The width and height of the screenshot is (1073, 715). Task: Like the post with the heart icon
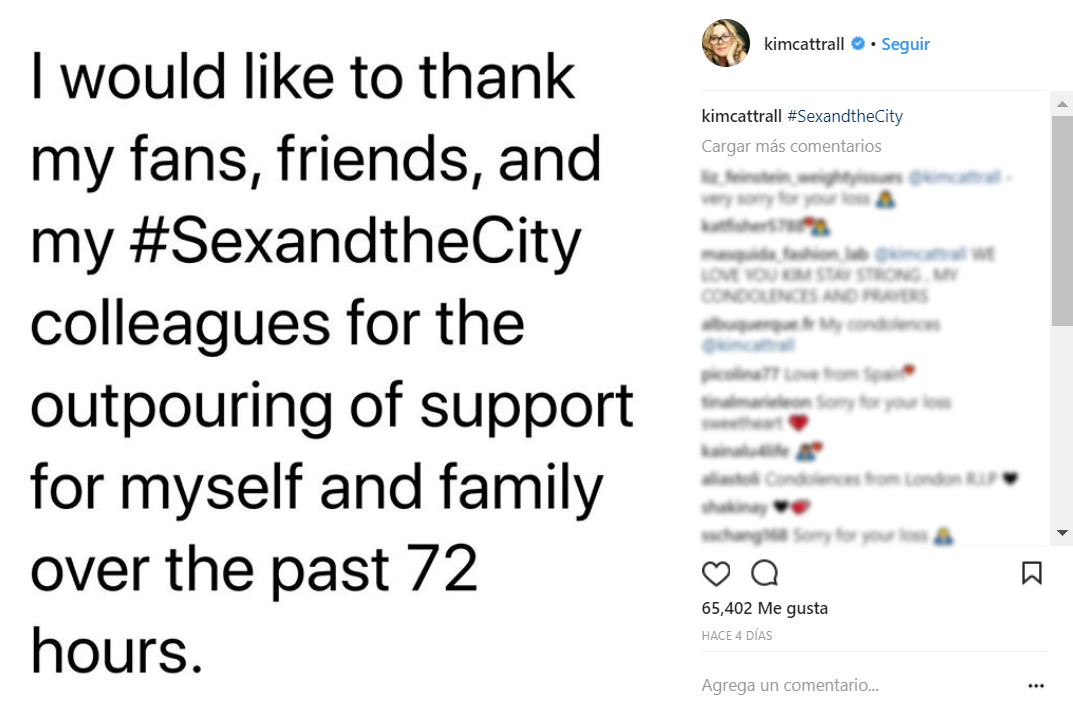(716, 573)
